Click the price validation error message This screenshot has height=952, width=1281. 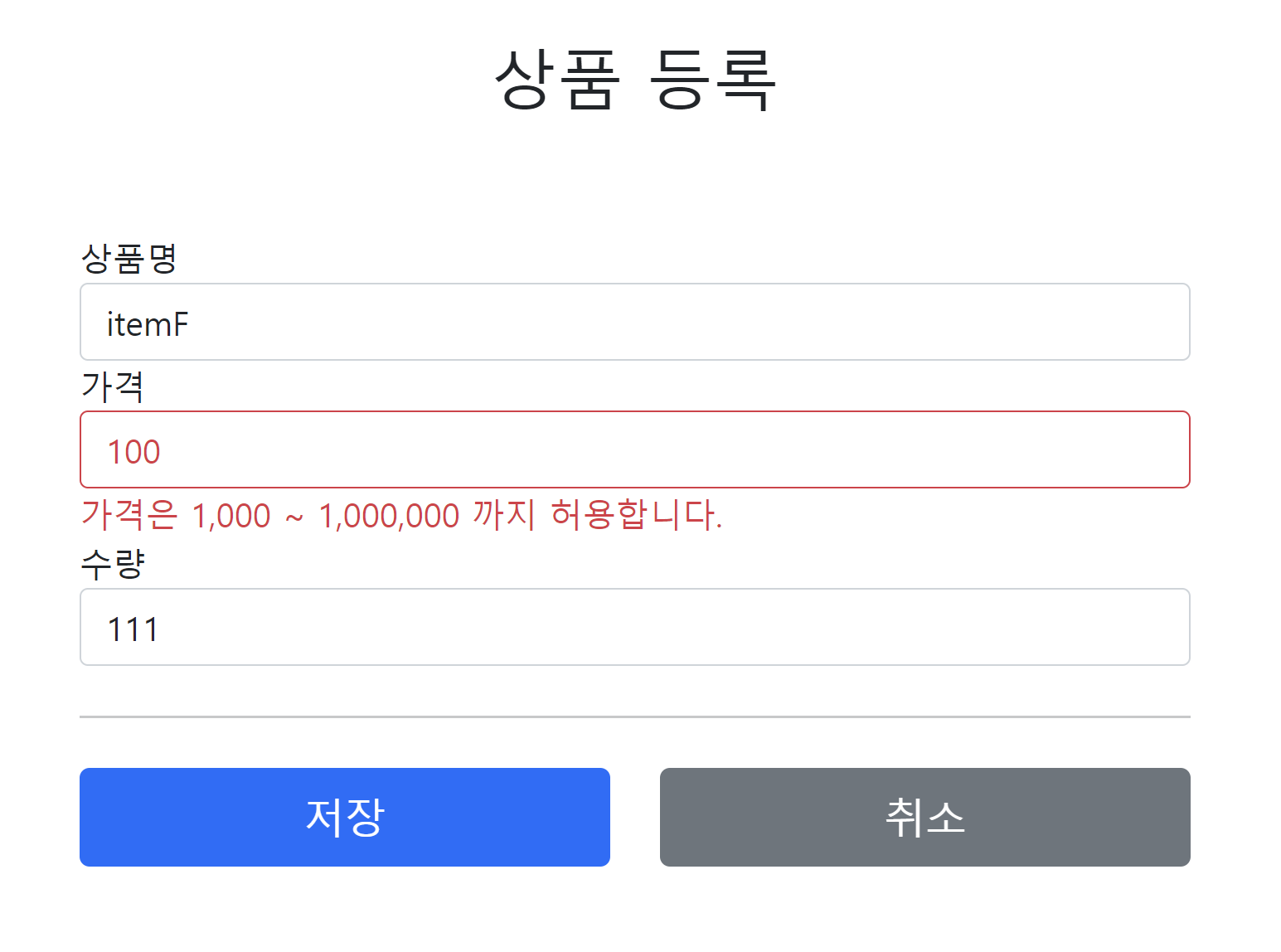(x=402, y=516)
